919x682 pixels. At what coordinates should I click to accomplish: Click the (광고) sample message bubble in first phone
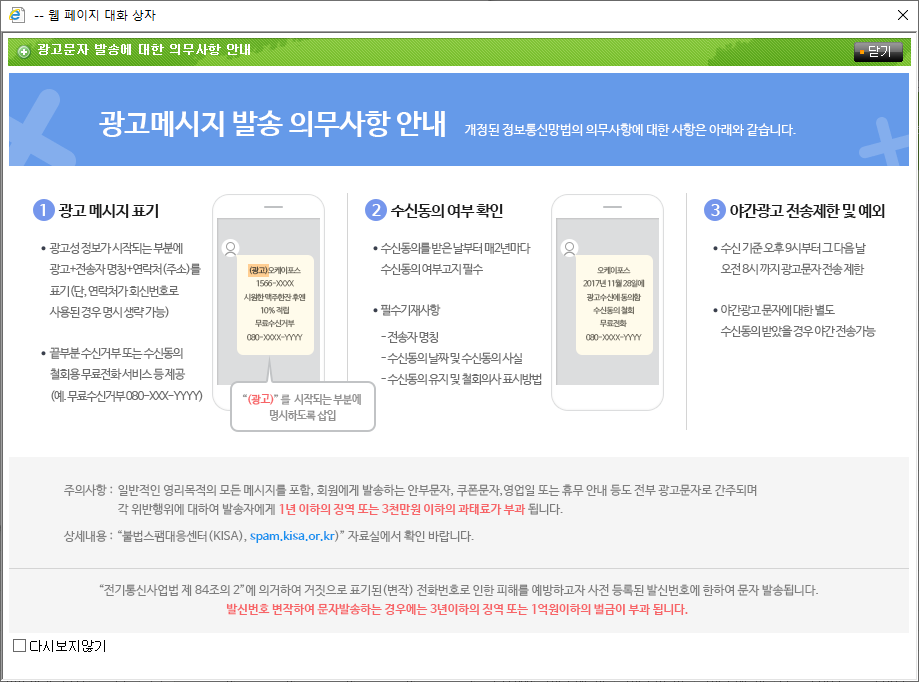(x=277, y=304)
